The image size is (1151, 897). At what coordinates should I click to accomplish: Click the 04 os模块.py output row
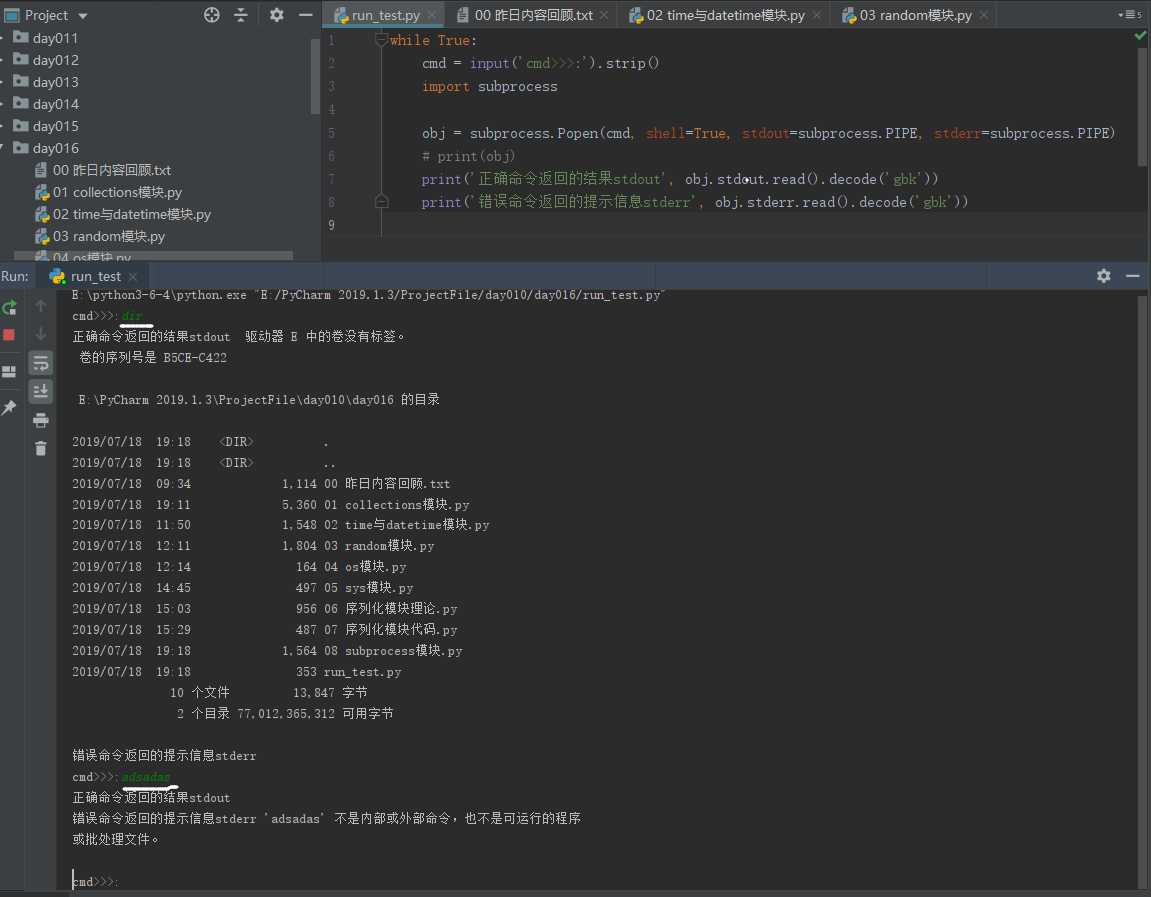(x=239, y=567)
